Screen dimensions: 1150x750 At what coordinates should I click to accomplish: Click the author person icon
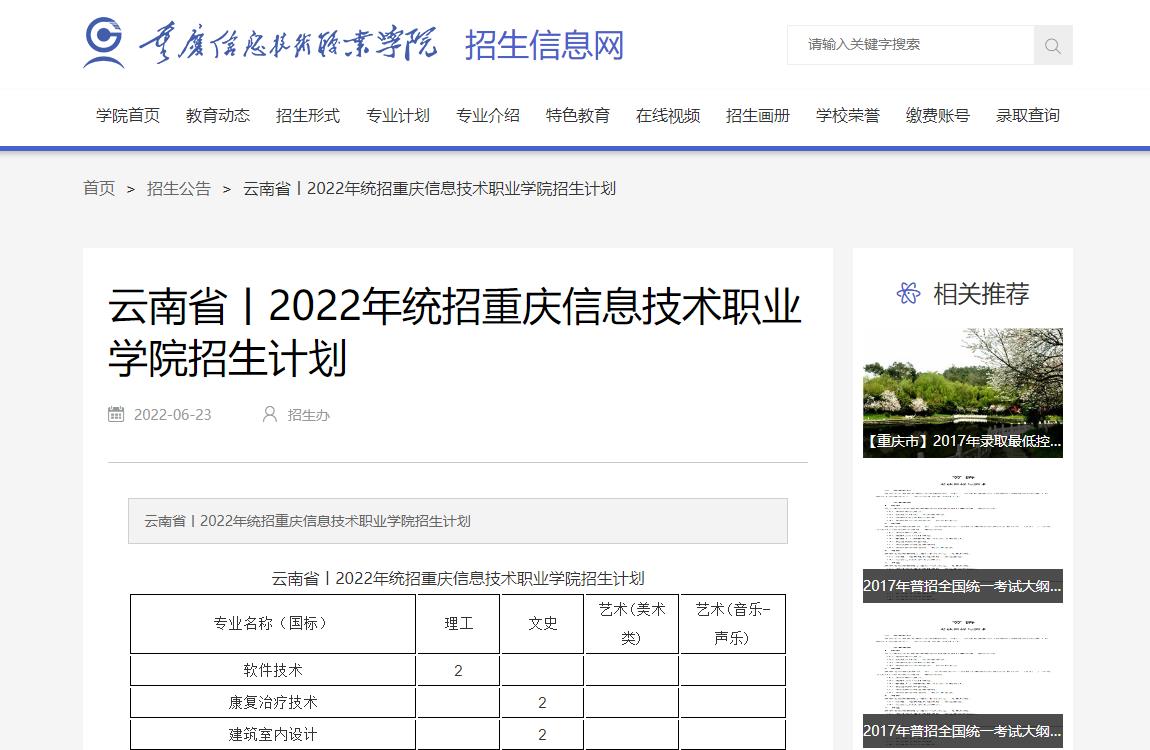269,414
